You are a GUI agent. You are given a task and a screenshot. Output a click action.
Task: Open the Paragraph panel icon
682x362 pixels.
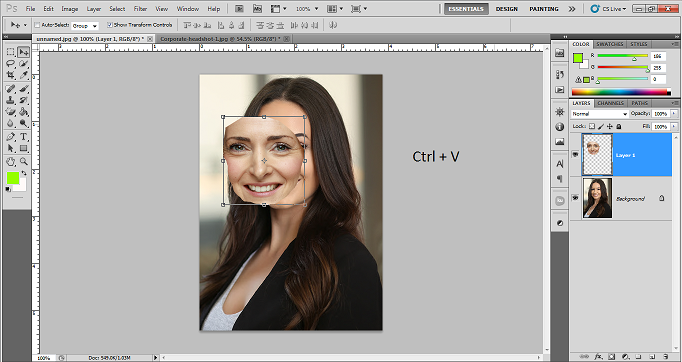(560, 178)
